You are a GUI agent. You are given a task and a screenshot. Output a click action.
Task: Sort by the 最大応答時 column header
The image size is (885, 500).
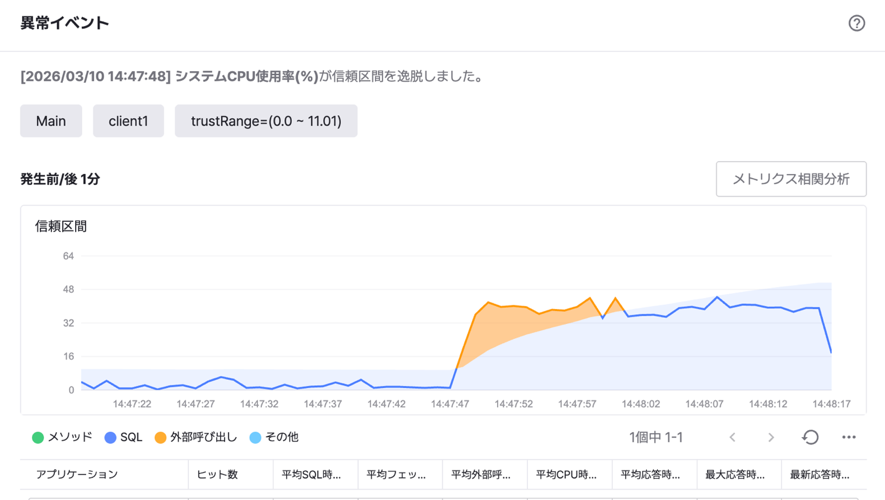(x=735, y=474)
